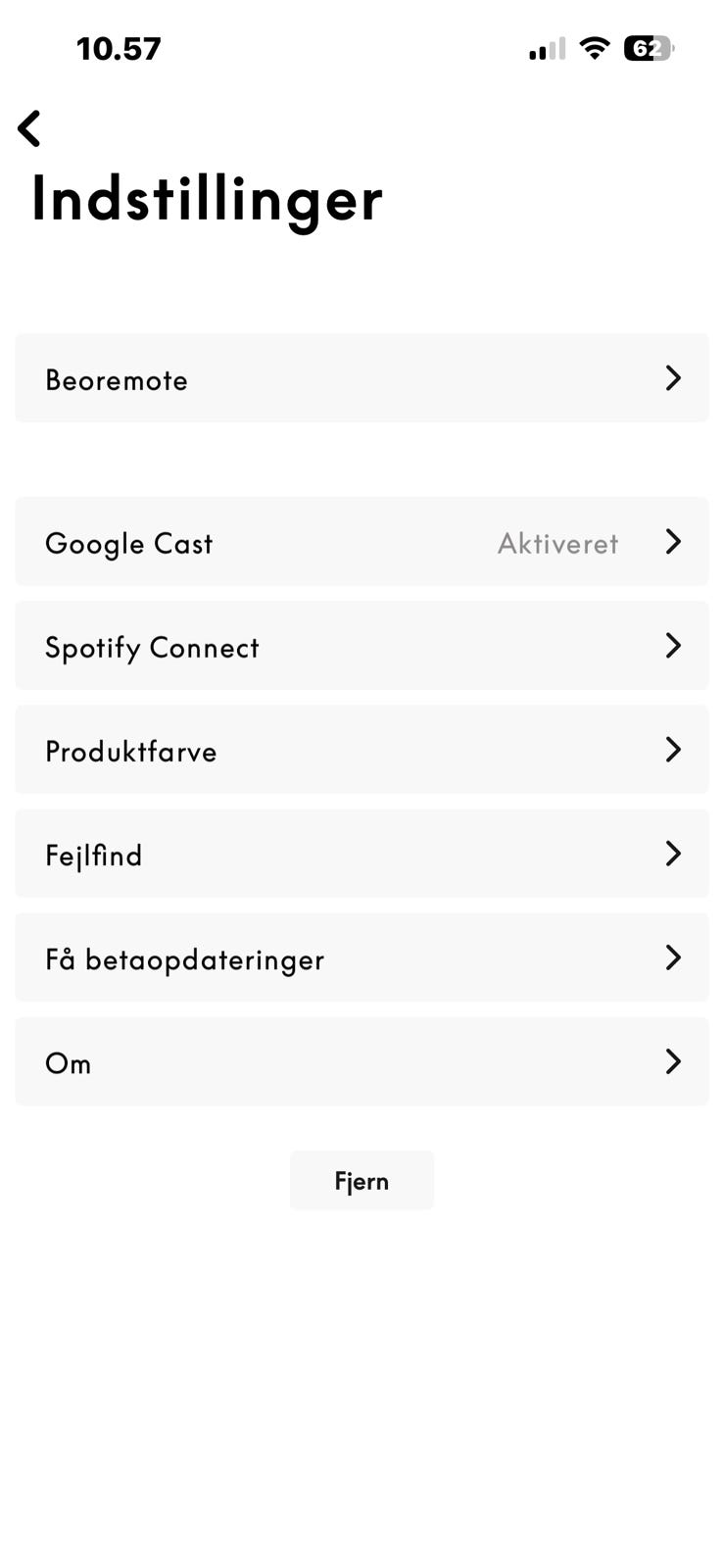The width and height of the screenshot is (724, 1568).
Task: Click the Spotify Connect chevron arrow
Action: [673, 646]
